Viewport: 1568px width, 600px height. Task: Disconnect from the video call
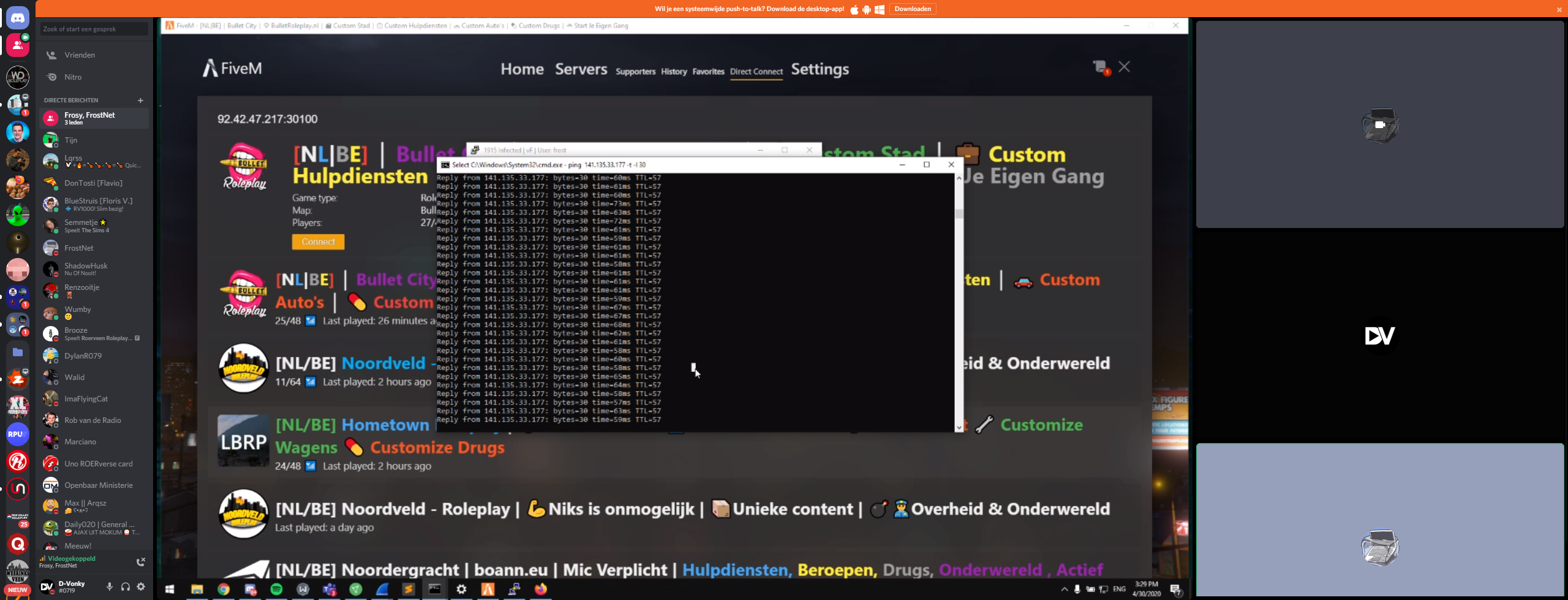click(140, 561)
